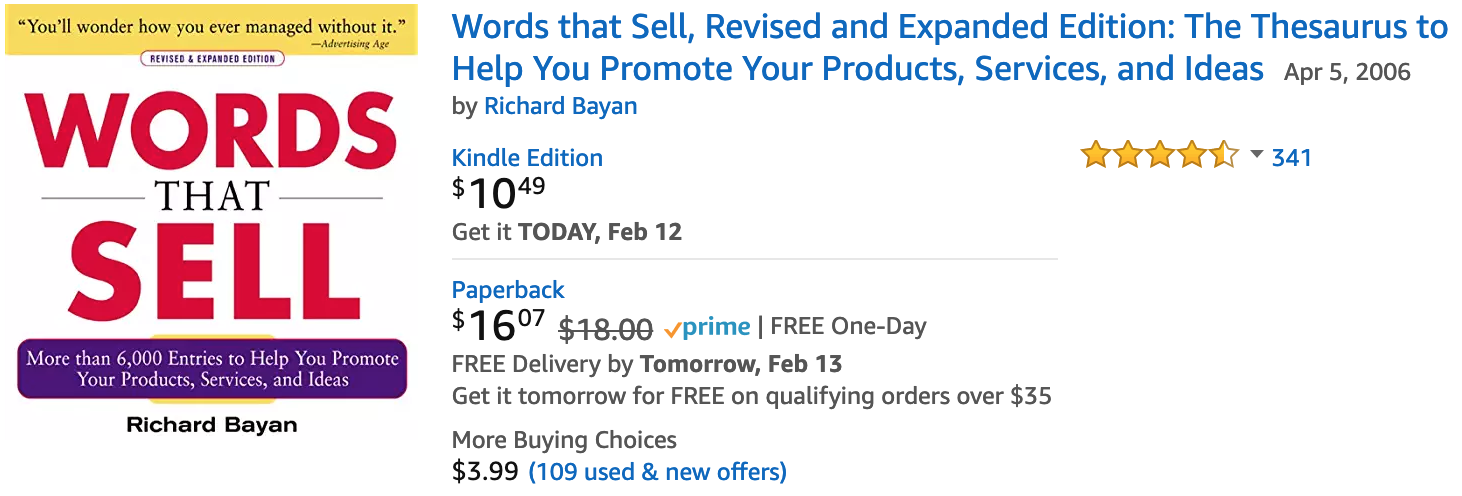Open the Words that Sell book title link
Screen dimensions: 1462x496
coord(949,48)
